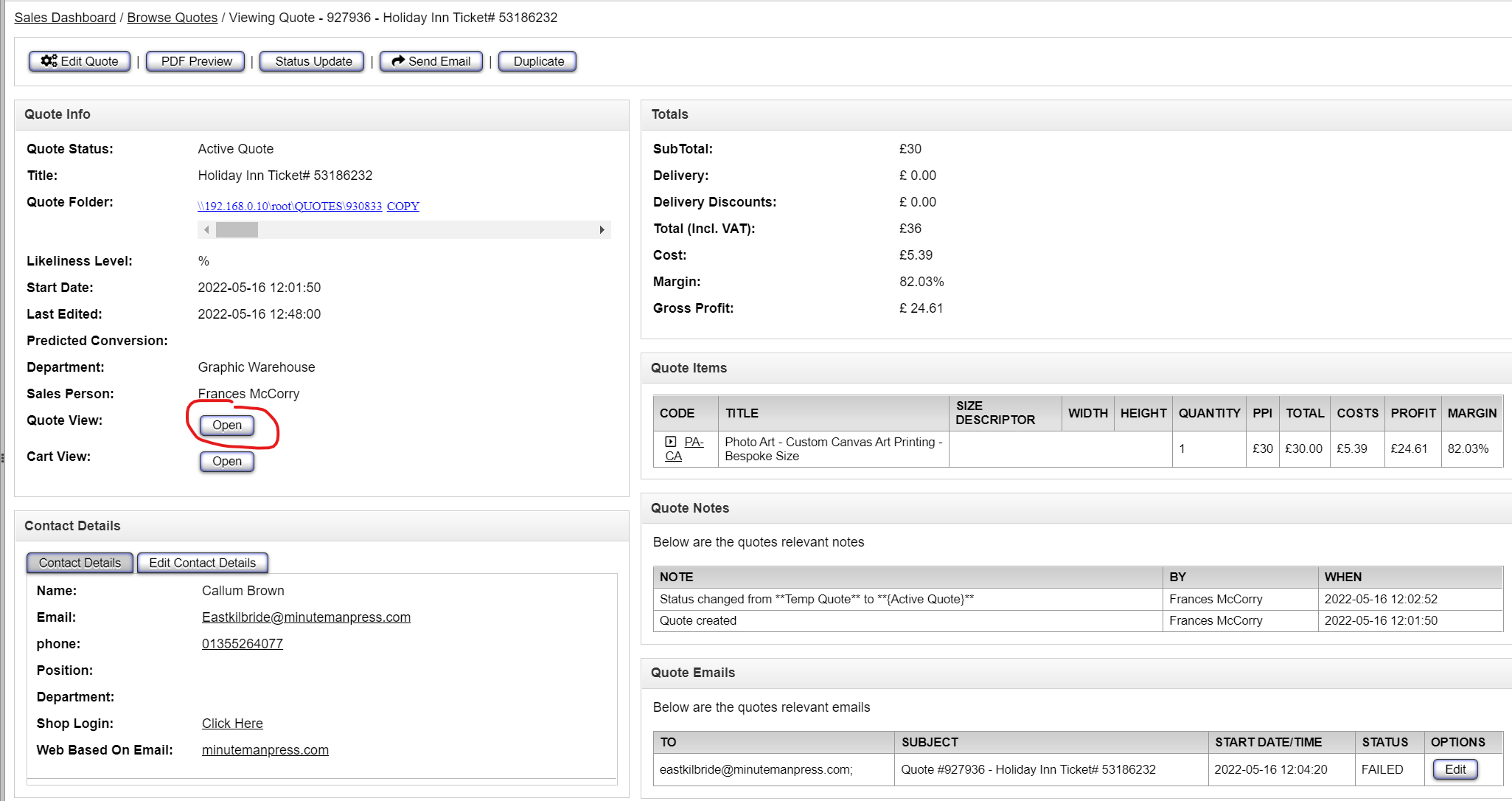Open the Cart View
1512x801 pixels.
[x=227, y=462]
